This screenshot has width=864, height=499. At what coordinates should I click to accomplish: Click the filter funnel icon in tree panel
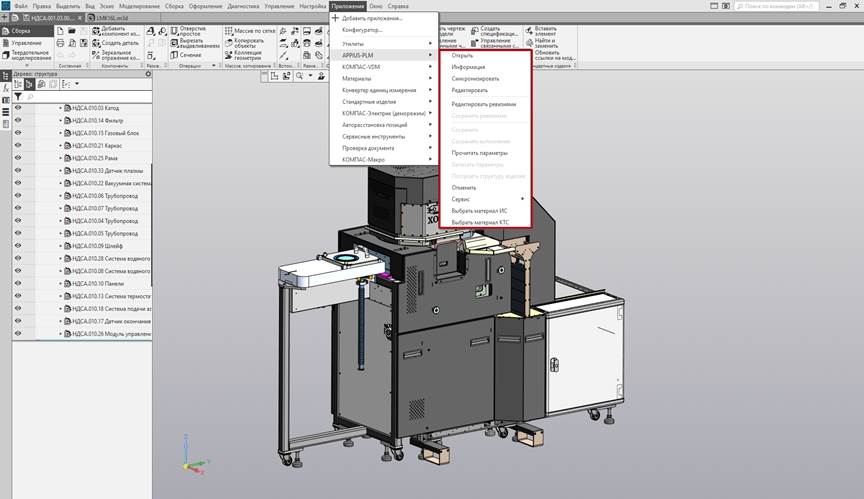pos(18,97)
